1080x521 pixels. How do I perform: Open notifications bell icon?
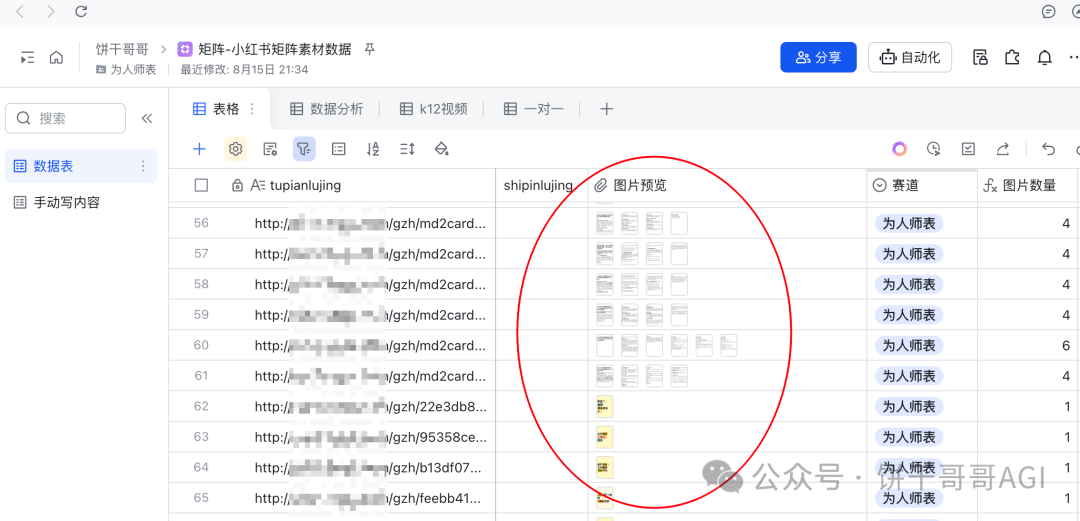point(1044,57)
